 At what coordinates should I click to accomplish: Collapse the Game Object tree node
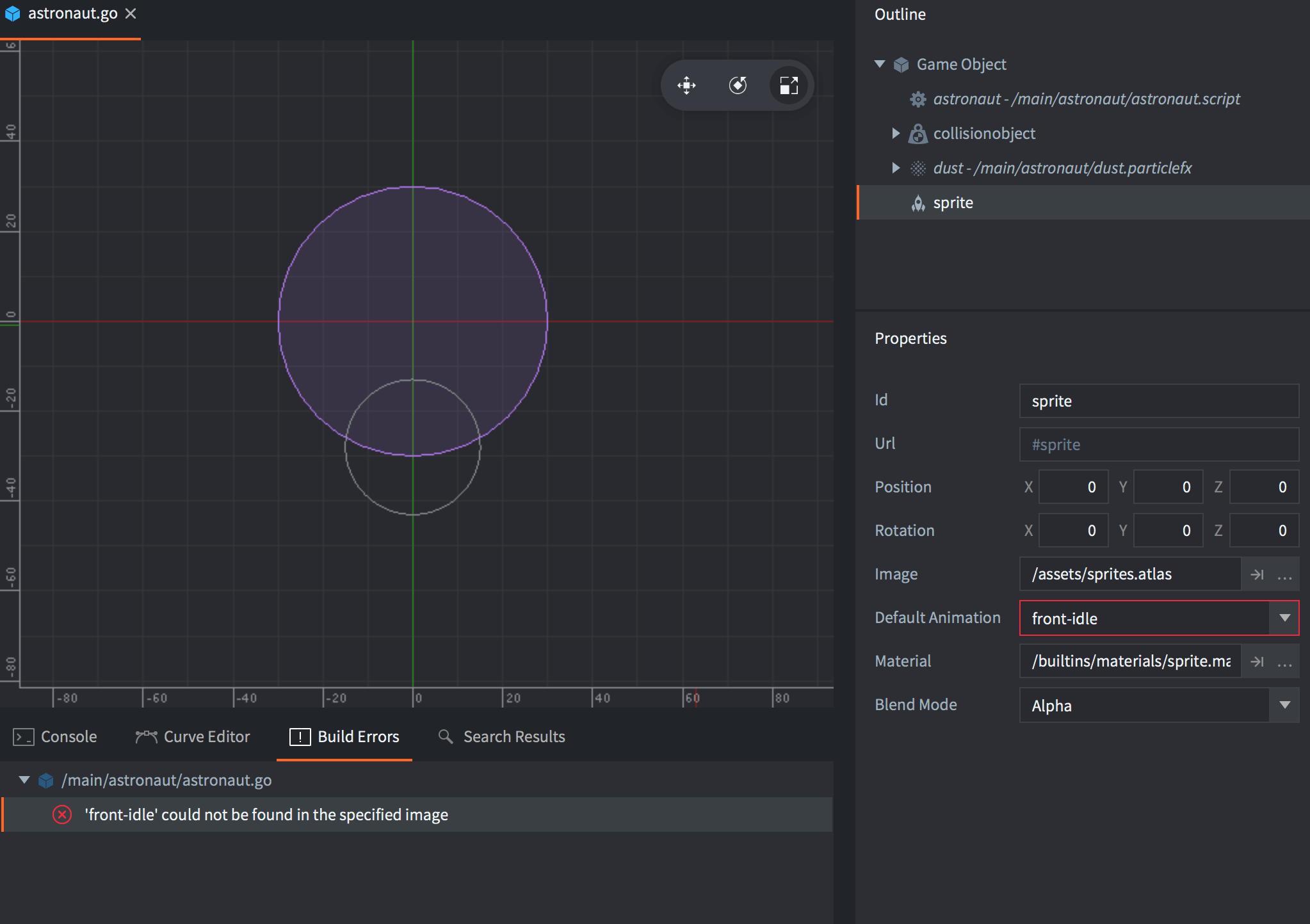pos(880,64)
